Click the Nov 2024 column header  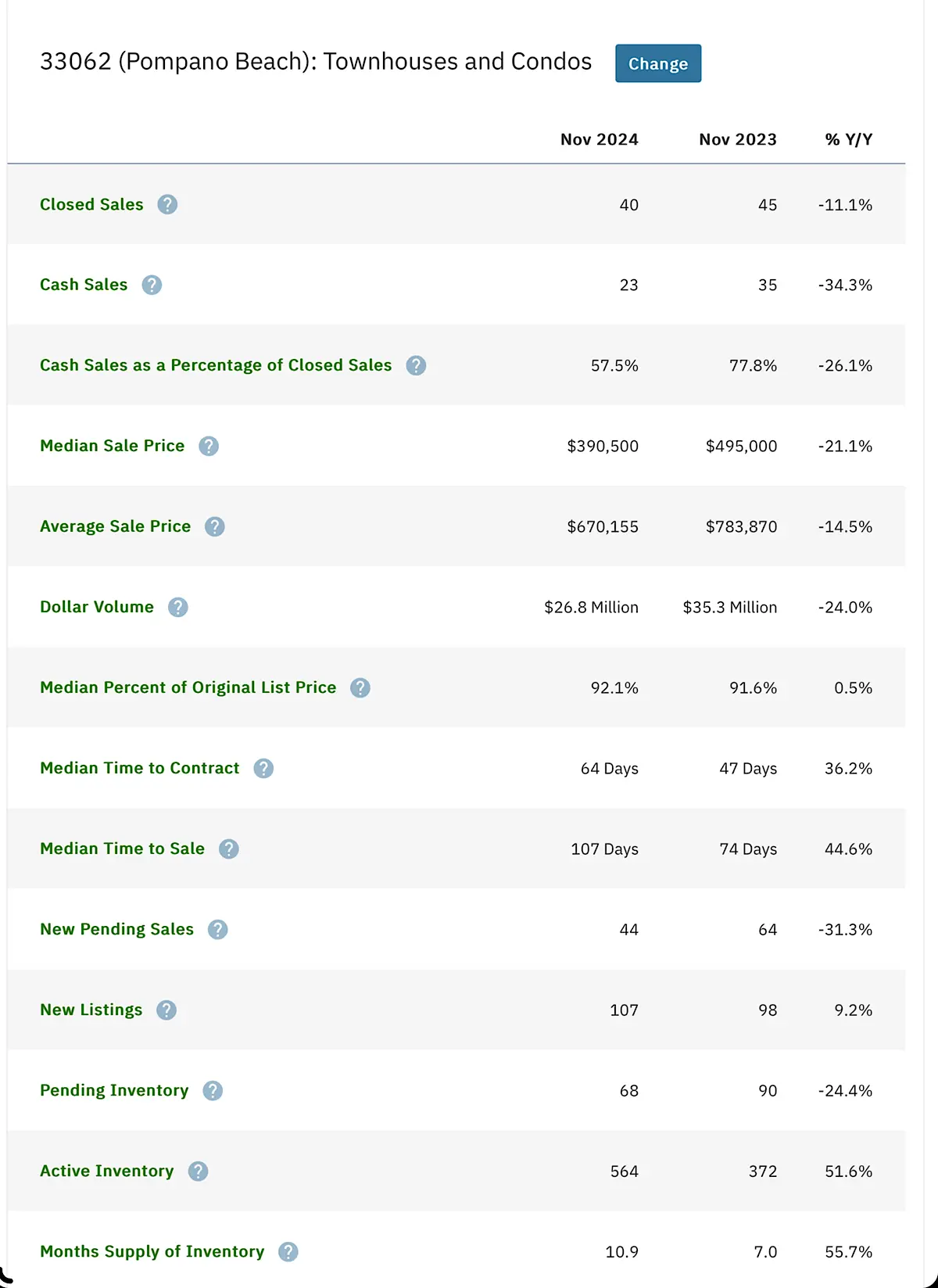pos(600,139)
